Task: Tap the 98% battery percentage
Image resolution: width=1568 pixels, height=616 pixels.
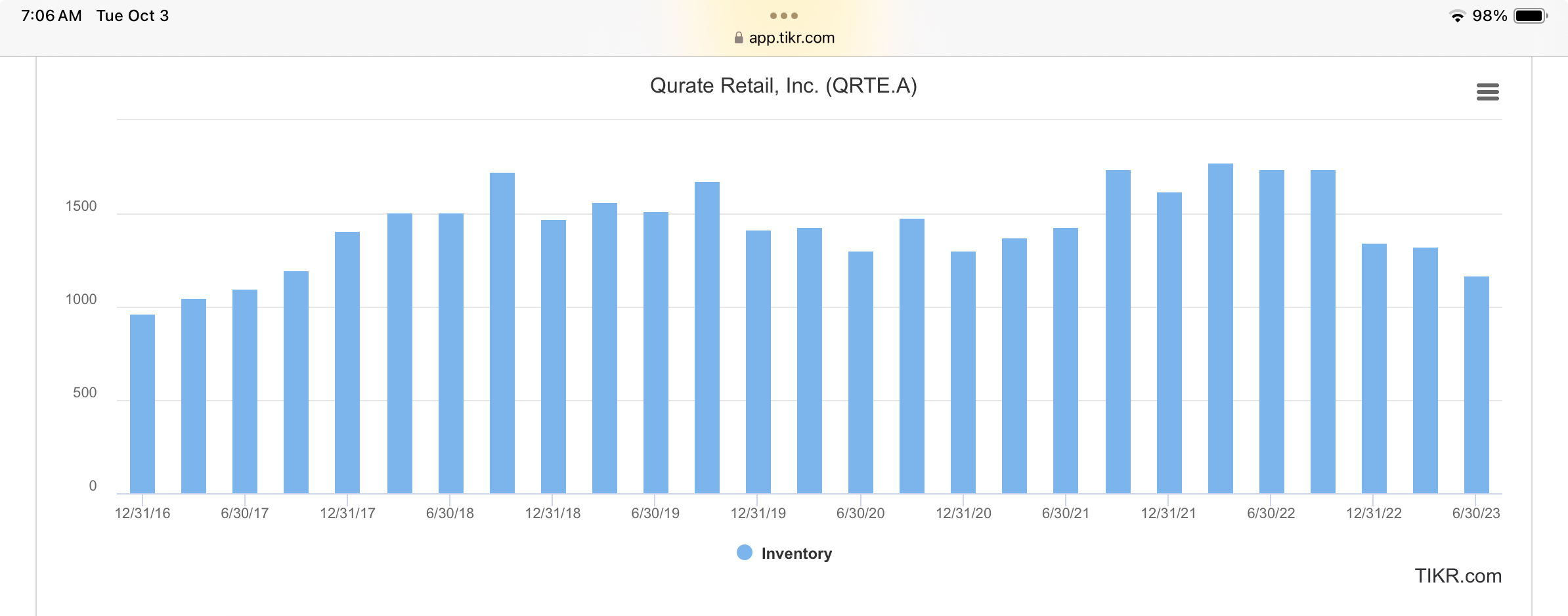Action: [x=1489, y=16]
